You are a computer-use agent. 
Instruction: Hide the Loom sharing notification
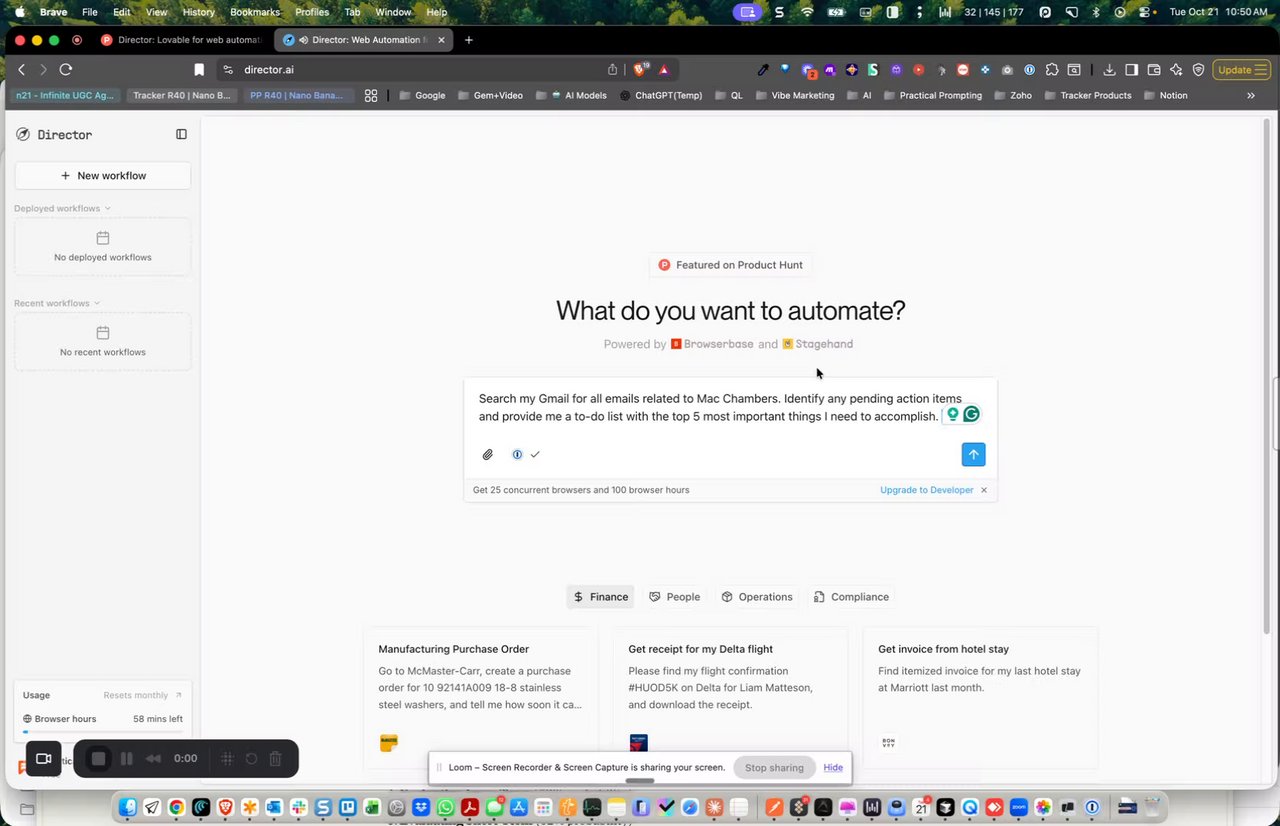pyautogui.click(x=833, y=767)
